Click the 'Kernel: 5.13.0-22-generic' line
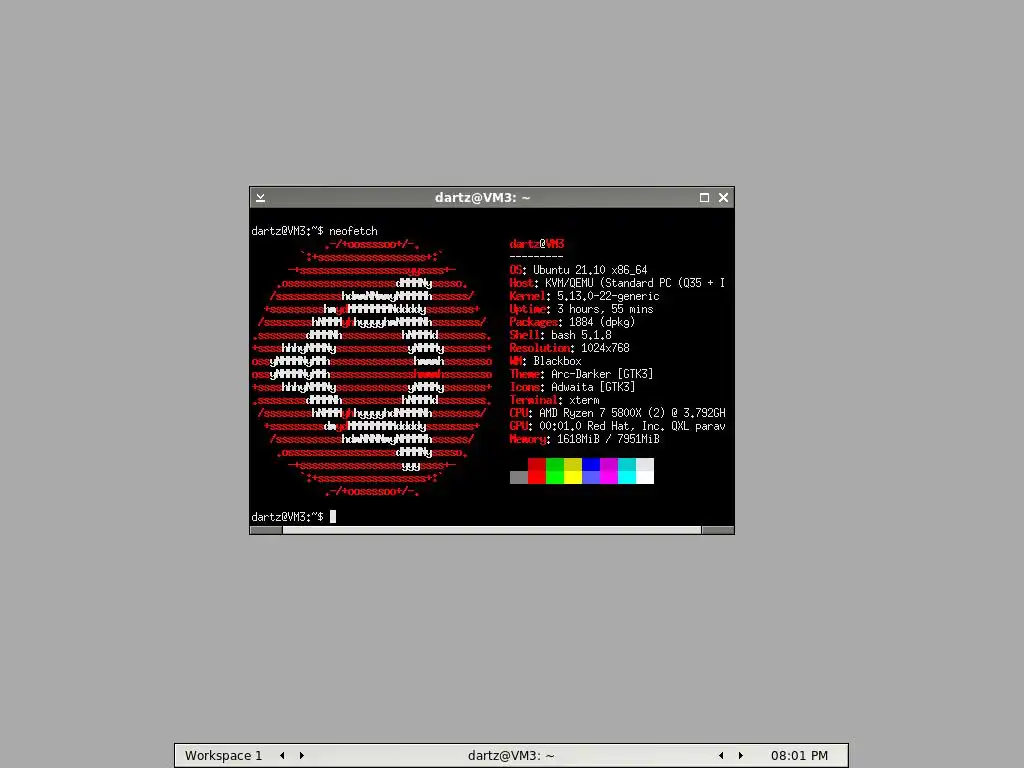 tap(584, 296)
